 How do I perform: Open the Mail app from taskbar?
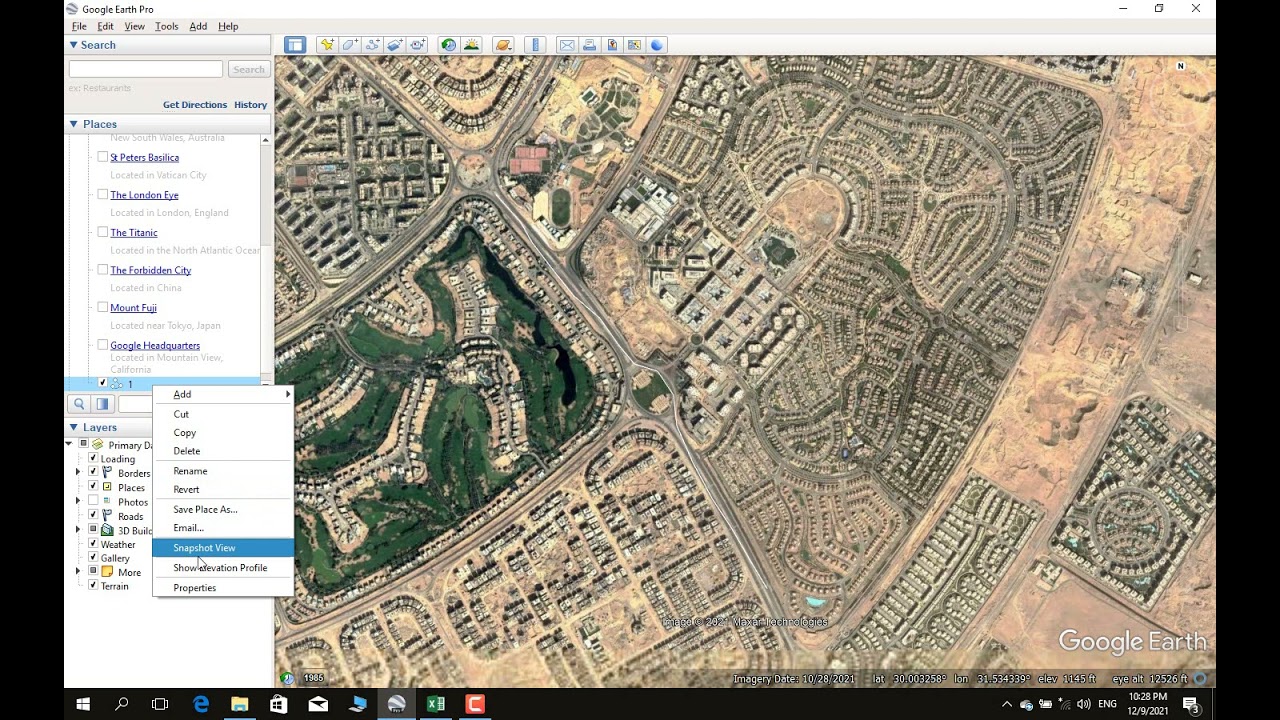(x=318, y=704)
